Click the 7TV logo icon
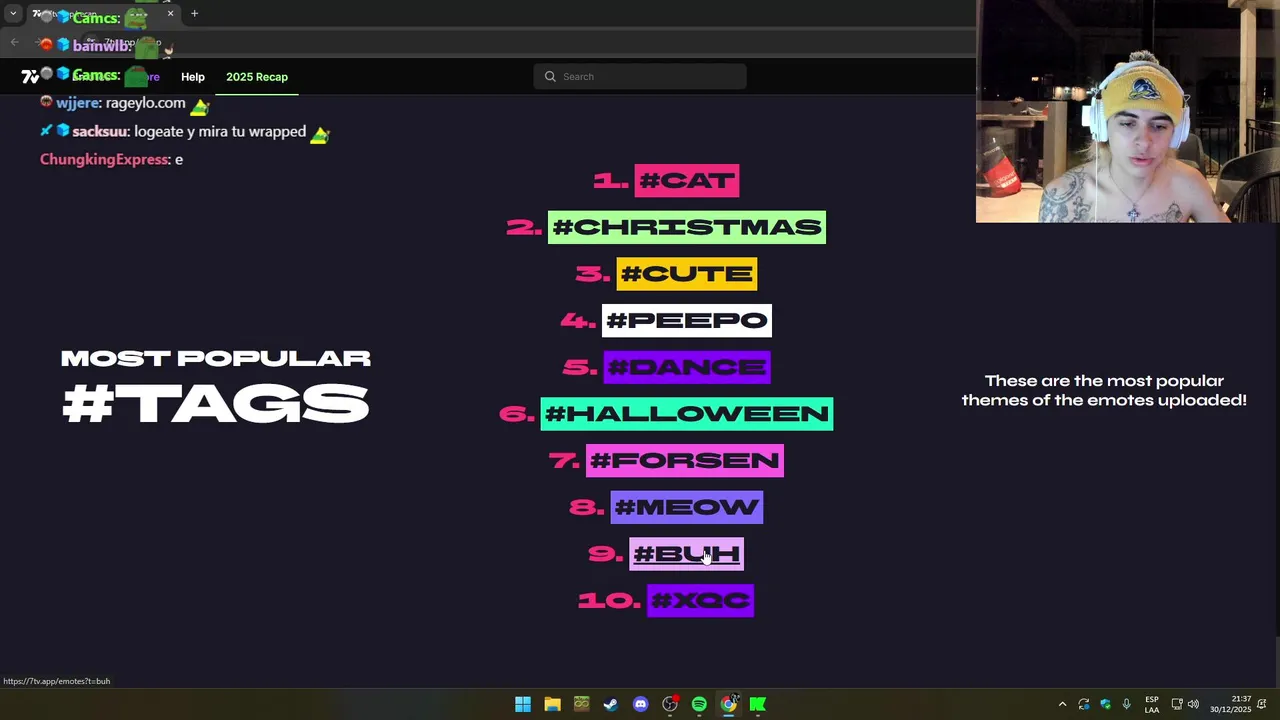Image resolution: width=1280 pixels, height=720 pixels. 30,77
